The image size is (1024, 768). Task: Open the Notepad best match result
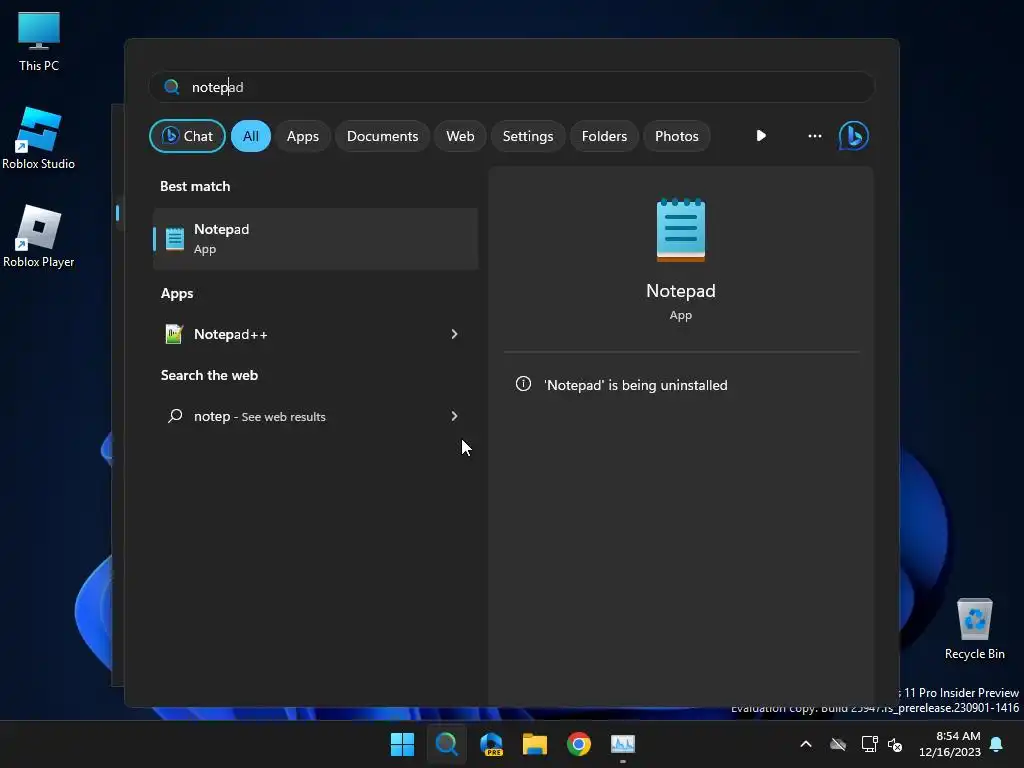point(315,238)
